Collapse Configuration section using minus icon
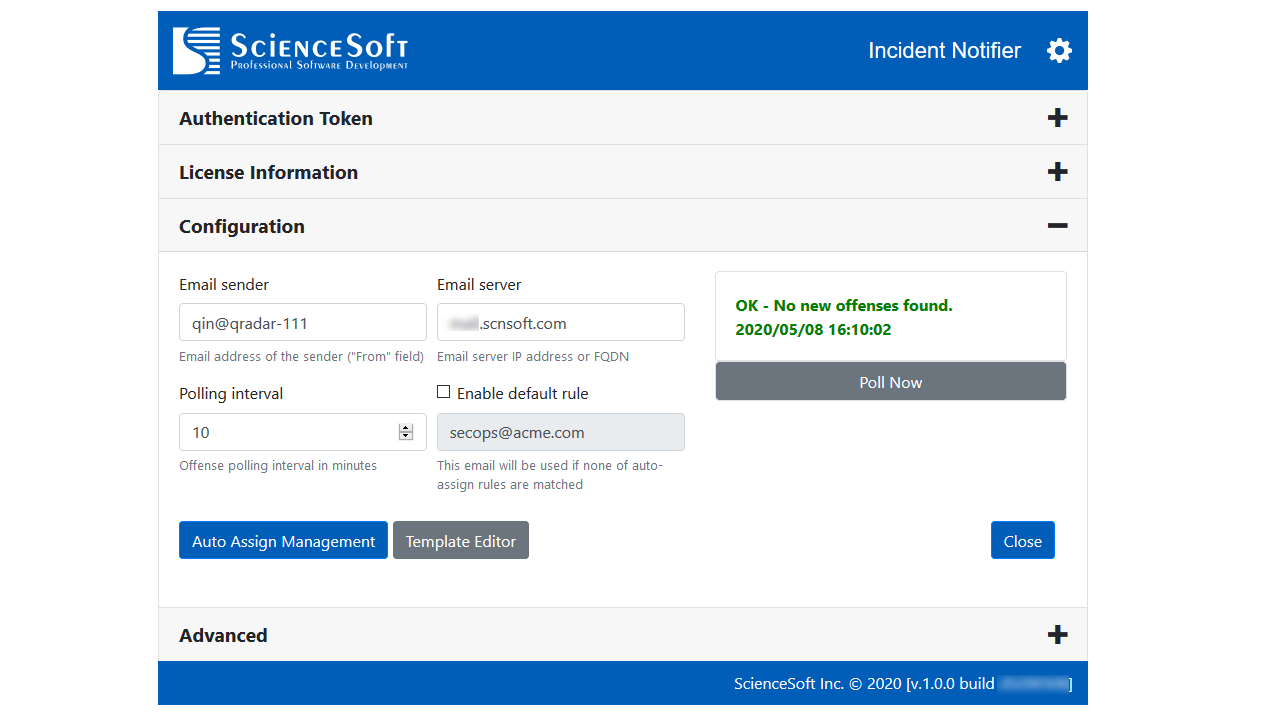The height and width of the screenshot is (720, 1280). coord(1057,226)
